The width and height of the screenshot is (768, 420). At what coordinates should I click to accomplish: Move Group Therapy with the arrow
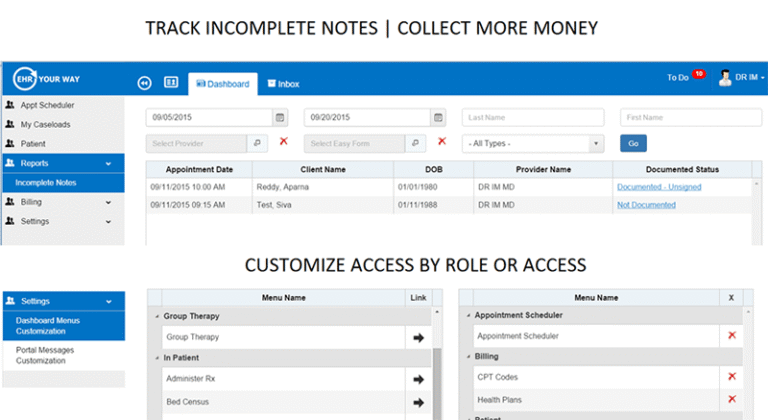click(x=418, y=338)
